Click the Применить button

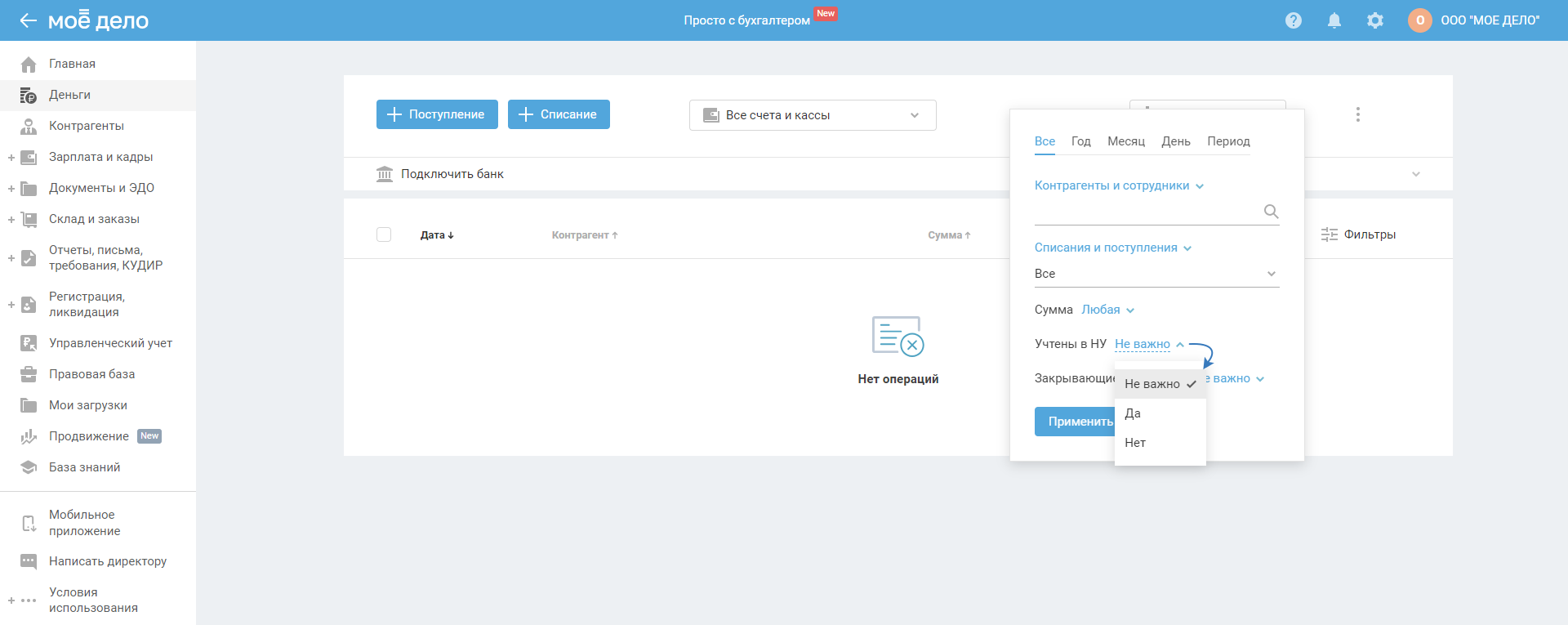click(1076, 422)
